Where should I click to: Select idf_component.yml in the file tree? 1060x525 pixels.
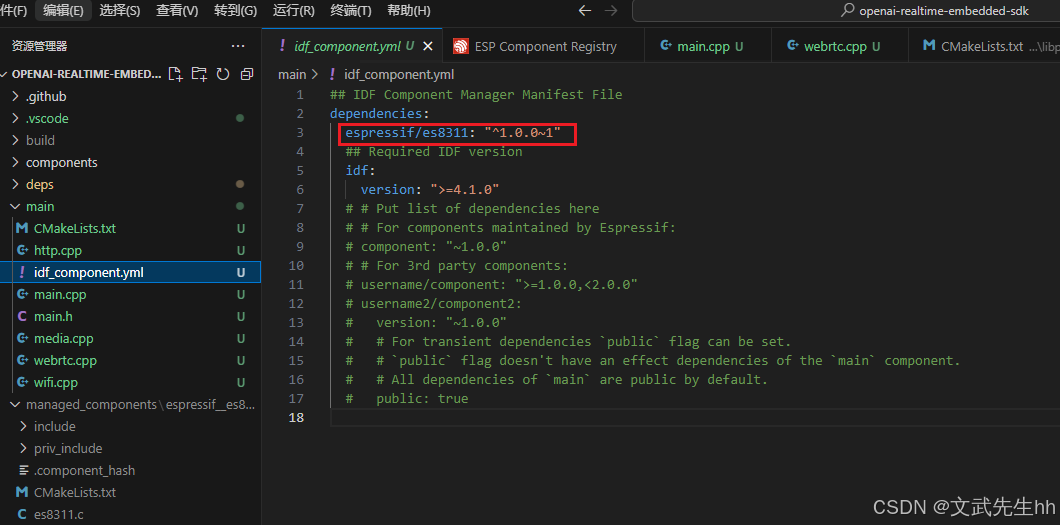pos(130,272)
